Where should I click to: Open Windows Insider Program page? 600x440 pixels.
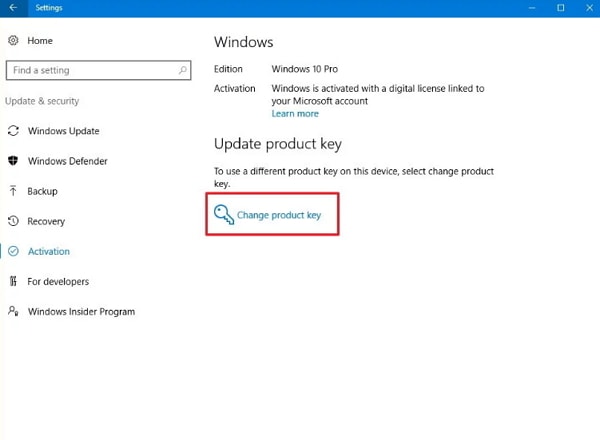tap(81, 311)
